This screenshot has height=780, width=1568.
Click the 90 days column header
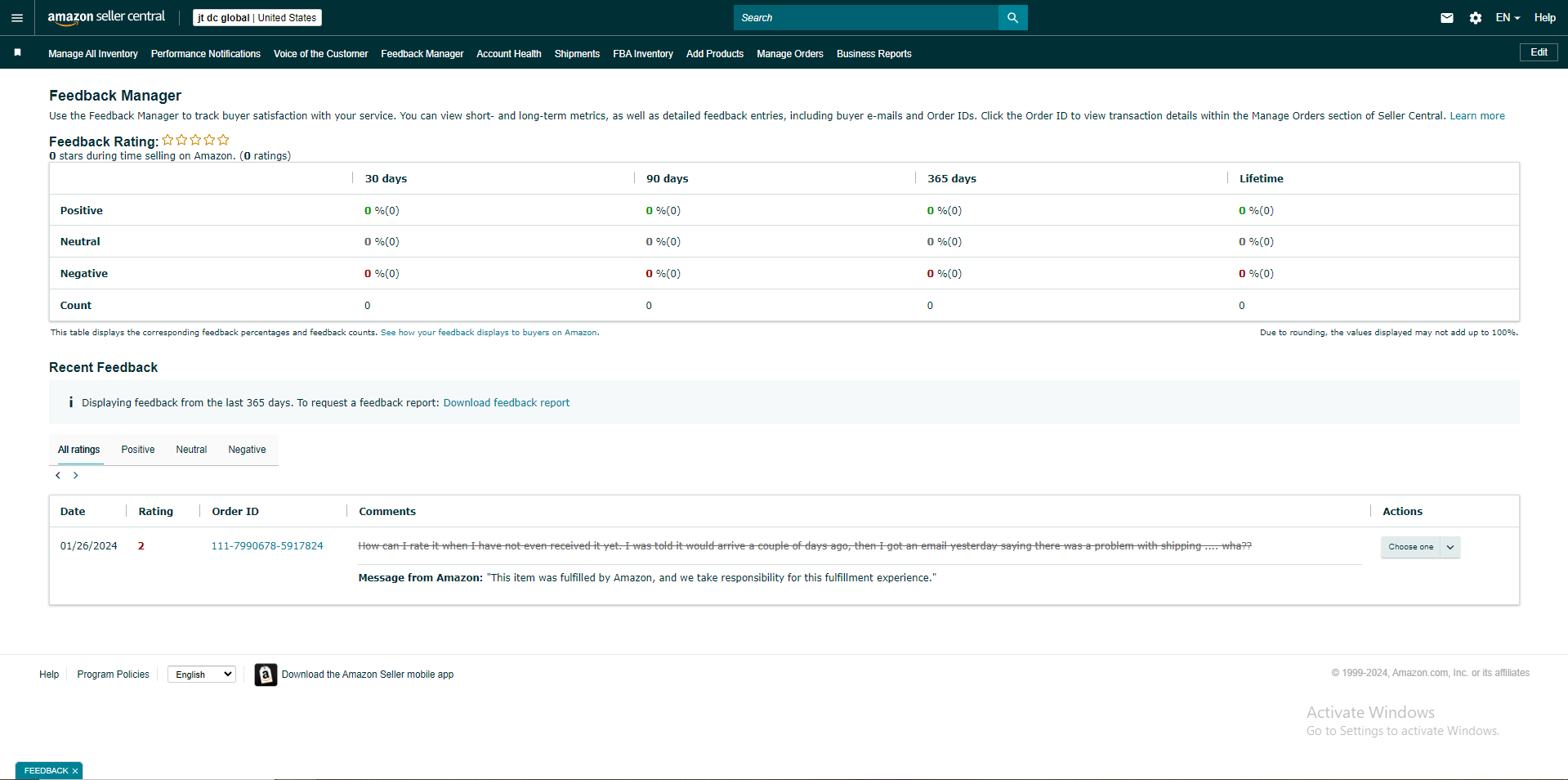point(668,178)
